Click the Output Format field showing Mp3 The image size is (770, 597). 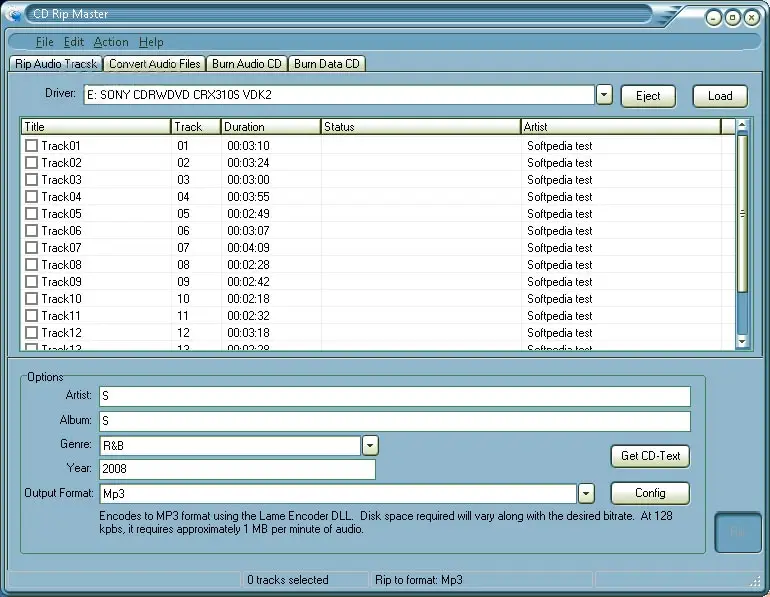click(x=338, y=494)
